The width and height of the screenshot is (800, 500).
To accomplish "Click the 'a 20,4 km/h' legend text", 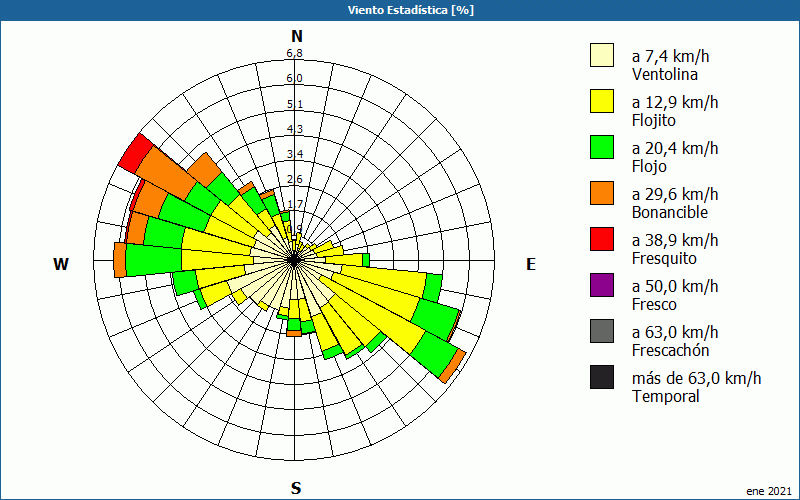I will [x=675, y=148].
